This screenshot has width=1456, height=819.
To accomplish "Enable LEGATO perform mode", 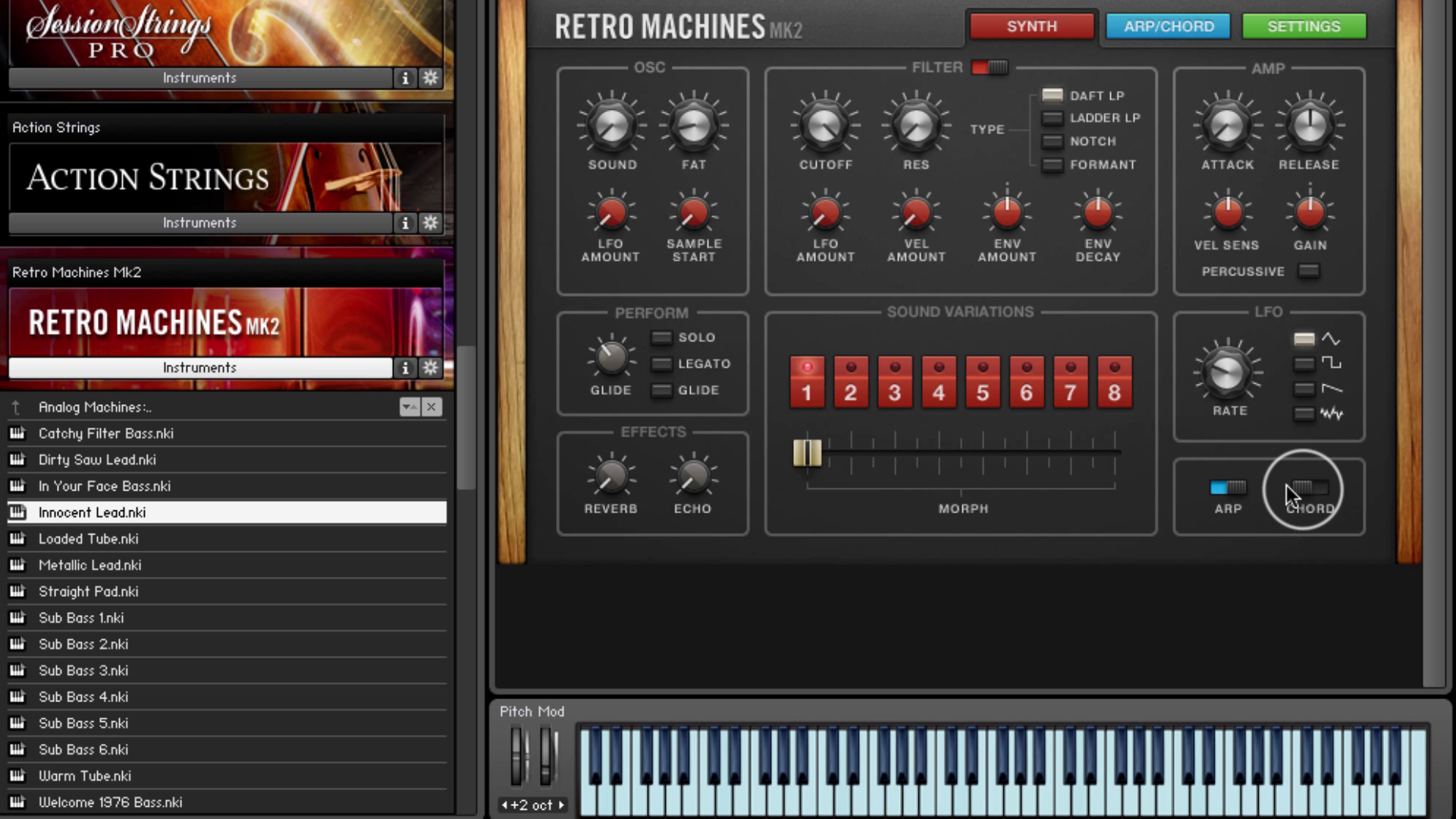I will 662,364.
